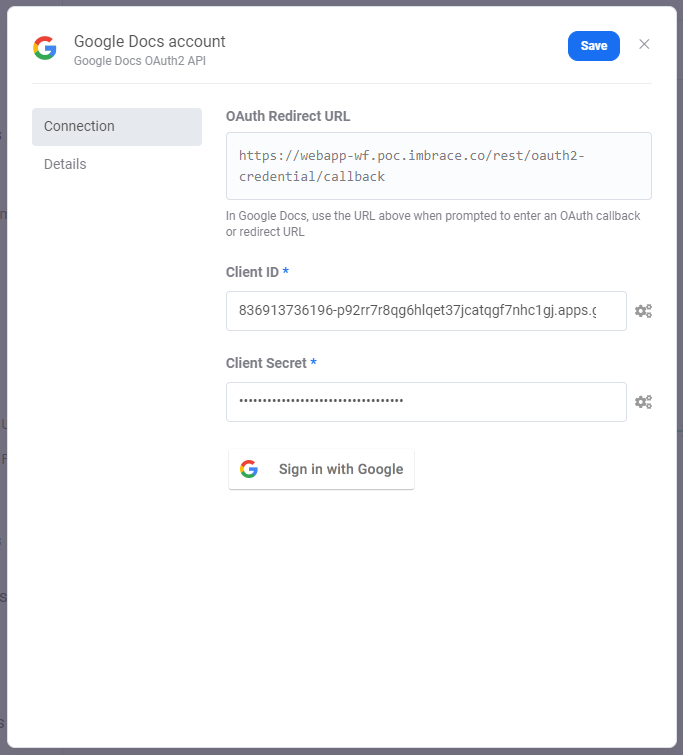Save the Google Docs credential

click(x=593, y=46)
